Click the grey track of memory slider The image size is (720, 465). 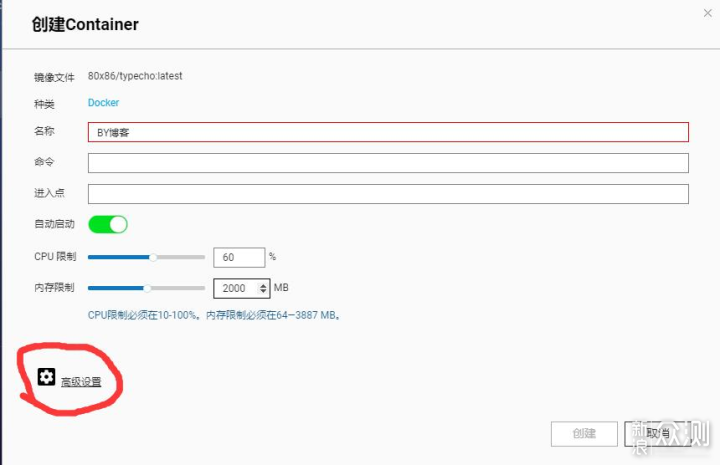coord(178,288)
